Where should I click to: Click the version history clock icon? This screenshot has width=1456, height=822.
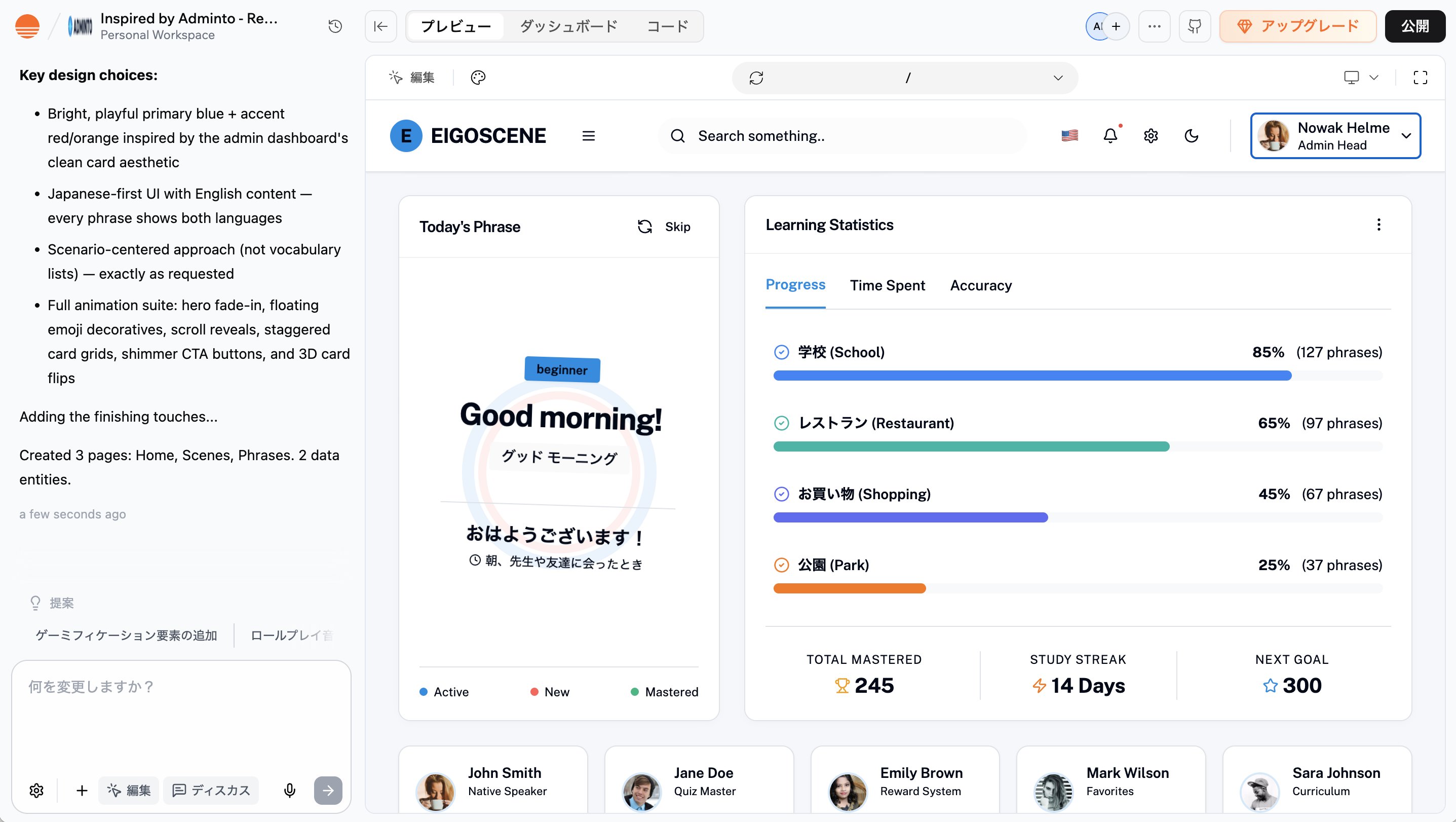point(335,26)
